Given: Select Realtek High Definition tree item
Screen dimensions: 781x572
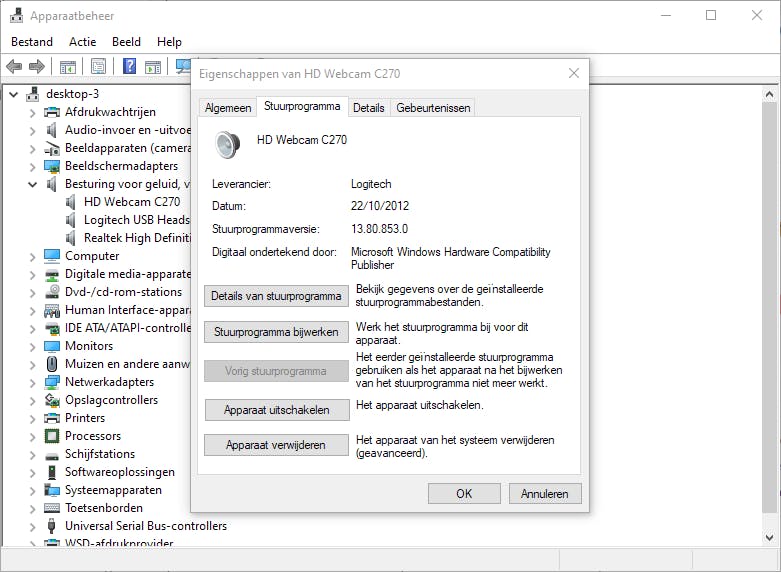Looking at the screenshot, I should [137, 238].
